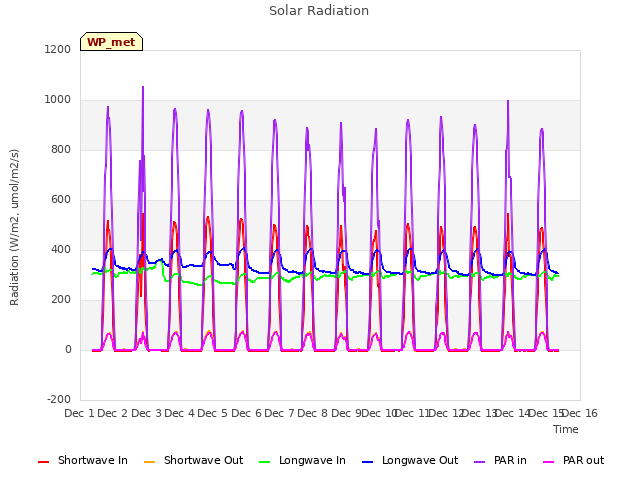Click the PAR in spike reaching 1000 near Dec 14
This screenshot has height=480, width=640.
pyautogui.click(x=508, y=102)
